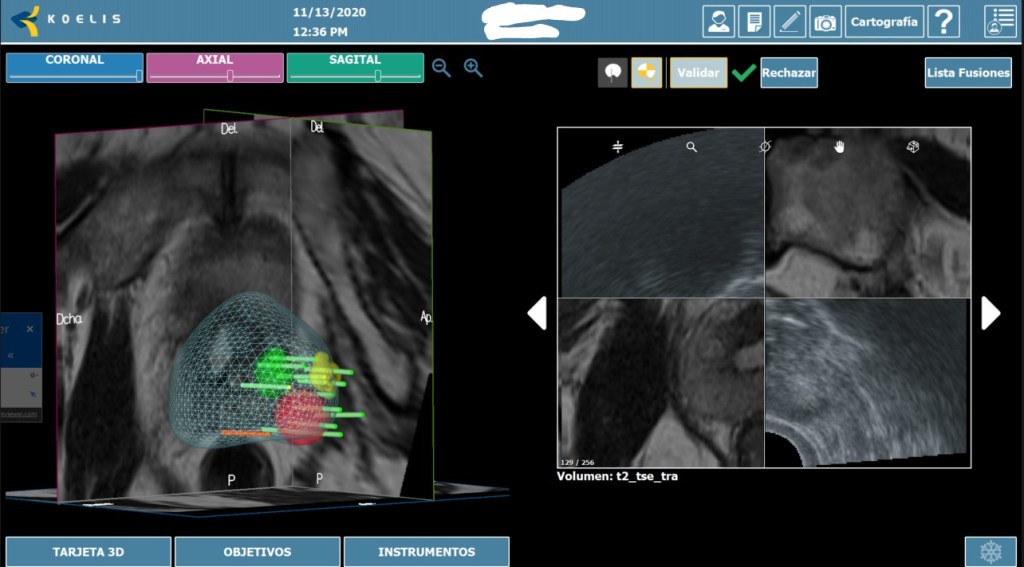Click the zoom out magnifier
This screenshot has width=1024, height=567.
click(441, 68)
